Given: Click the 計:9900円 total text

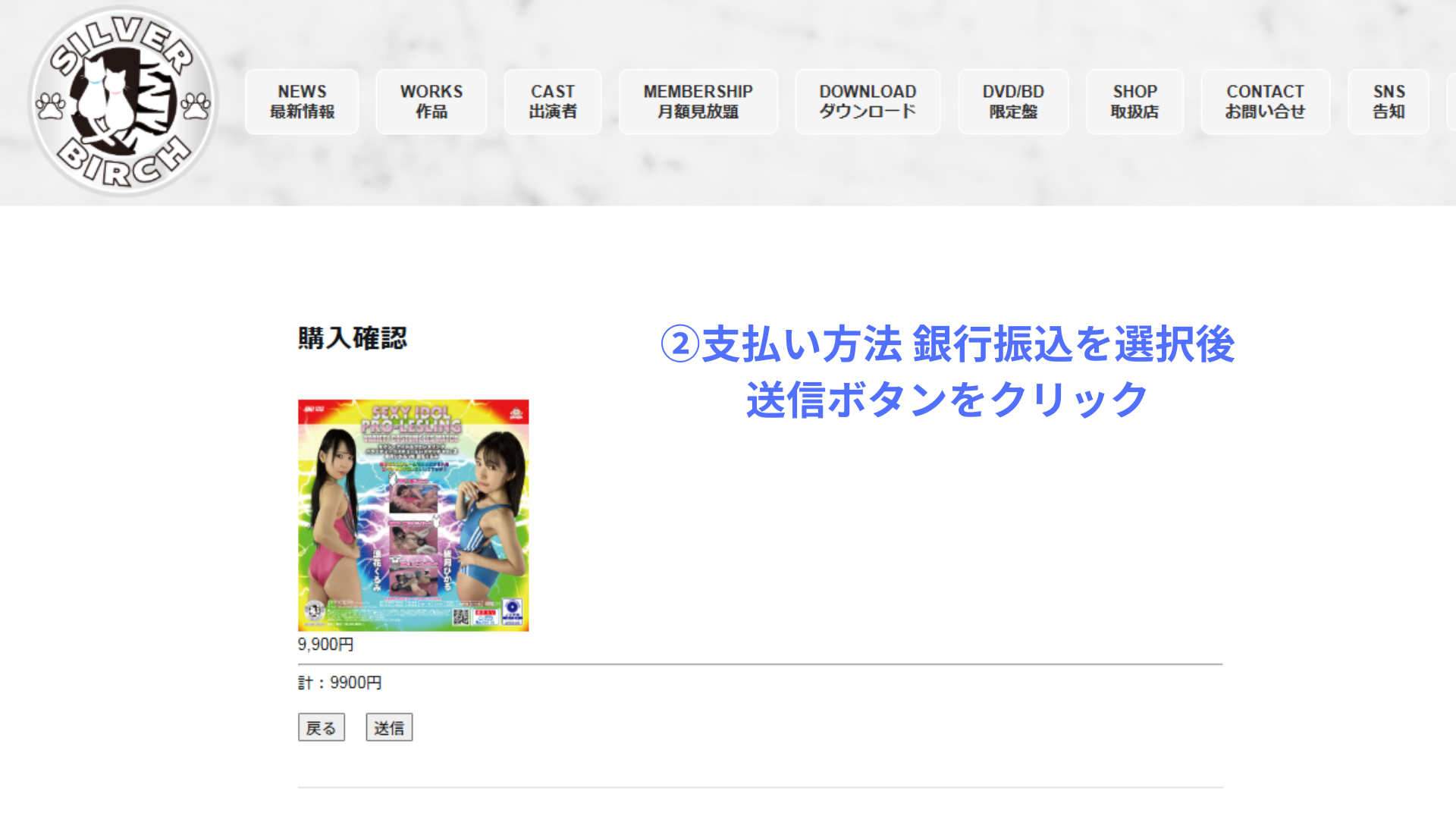Looking at the screenshot, I should pos(340,682).
